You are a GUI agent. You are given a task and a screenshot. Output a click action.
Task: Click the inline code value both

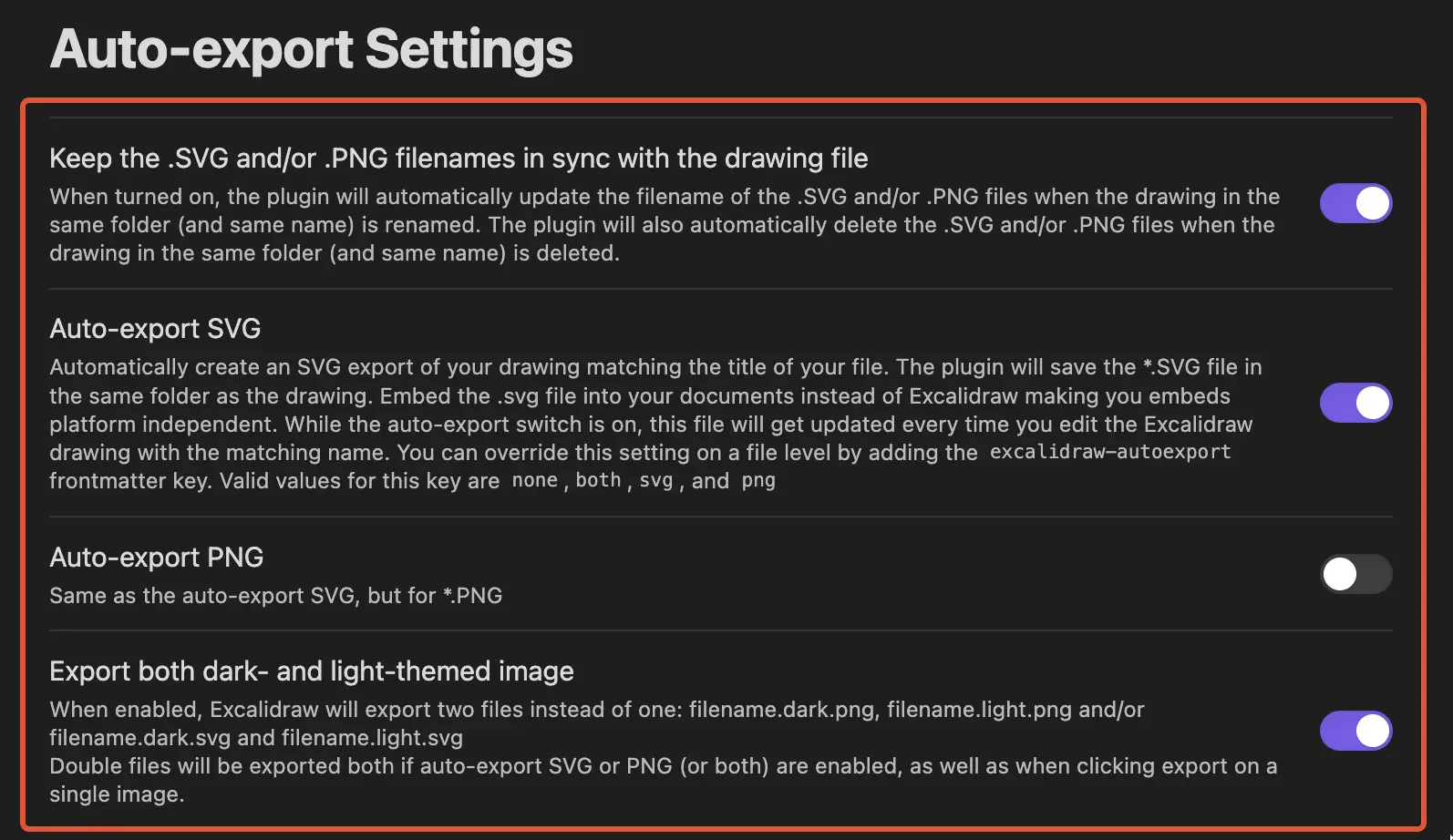tap(598, 480)
